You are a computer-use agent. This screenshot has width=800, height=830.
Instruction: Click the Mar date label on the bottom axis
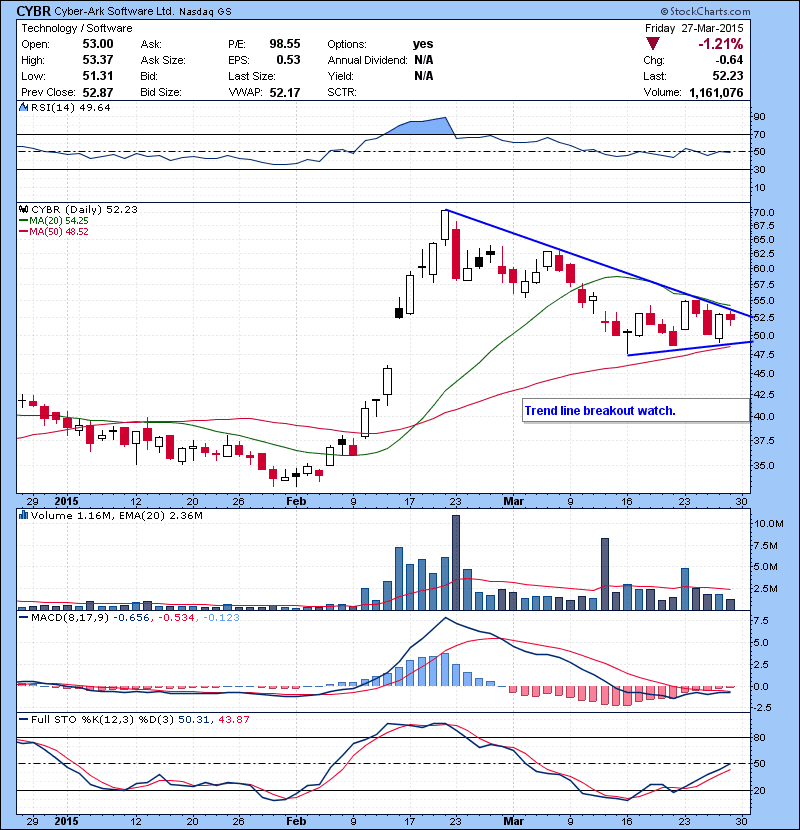click(x=513, y=821)
